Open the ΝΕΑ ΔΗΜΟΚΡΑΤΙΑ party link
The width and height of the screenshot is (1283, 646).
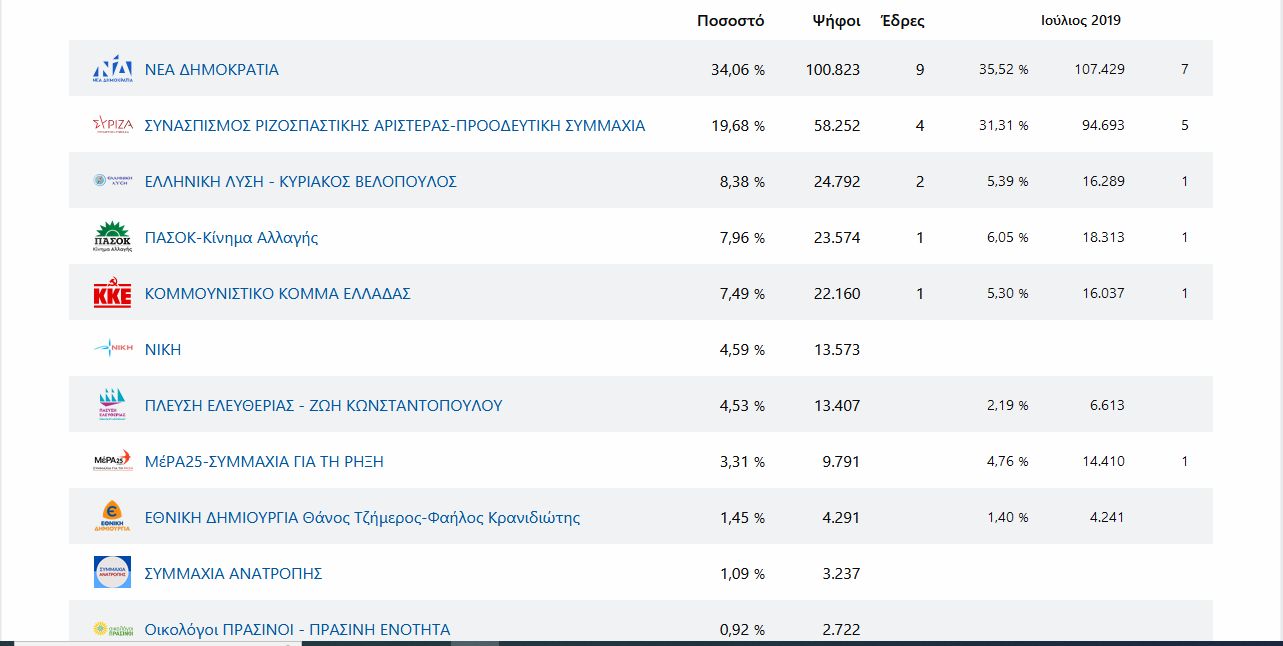(212, 70)
